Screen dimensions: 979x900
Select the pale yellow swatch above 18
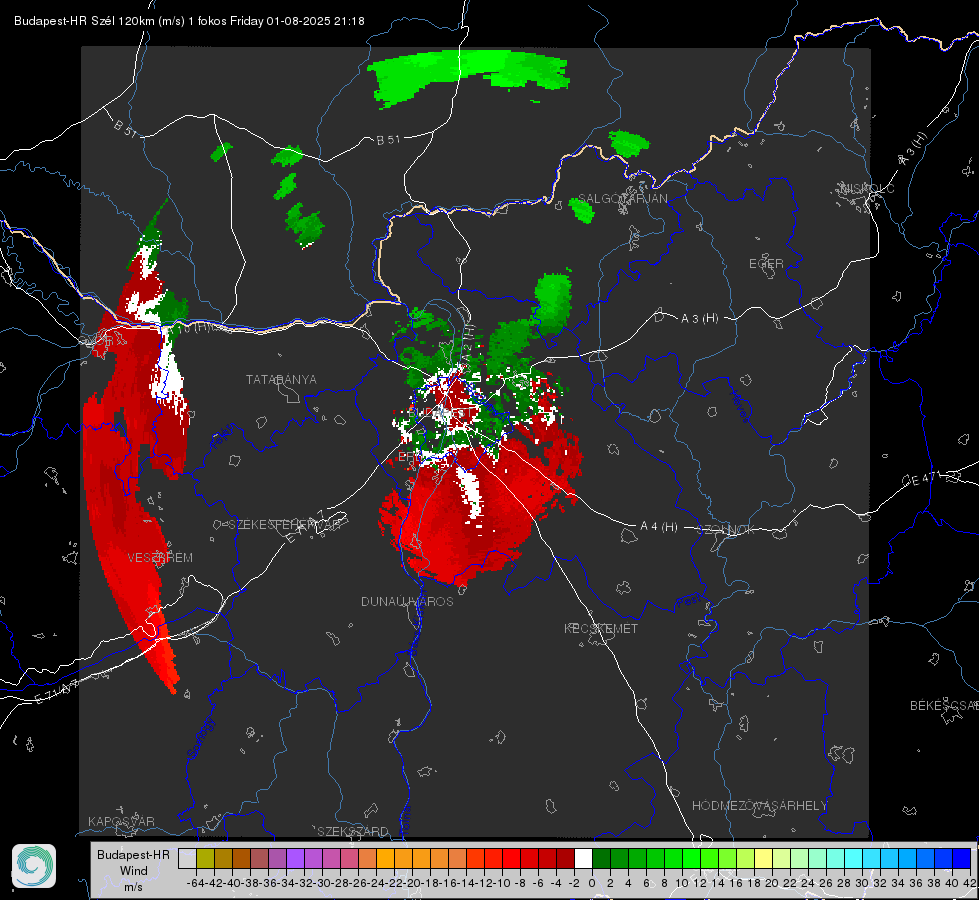tap(764, 858)
